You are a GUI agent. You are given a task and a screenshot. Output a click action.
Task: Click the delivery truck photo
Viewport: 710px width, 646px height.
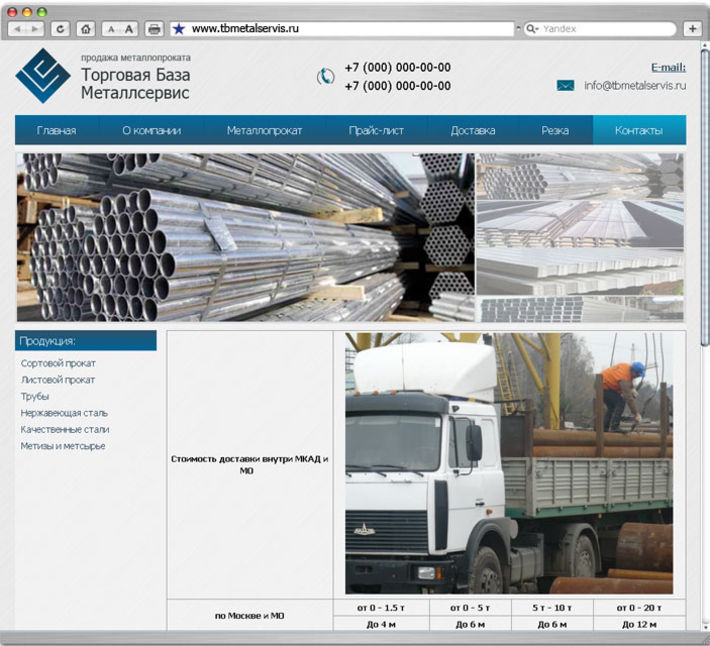[509, 464]
